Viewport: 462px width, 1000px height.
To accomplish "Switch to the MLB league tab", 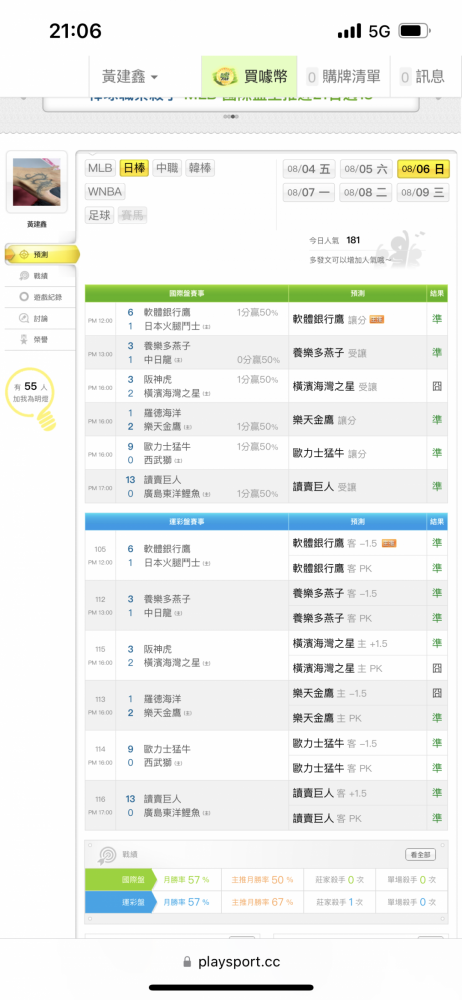I will pyautogui.click(x=101, y=168).
